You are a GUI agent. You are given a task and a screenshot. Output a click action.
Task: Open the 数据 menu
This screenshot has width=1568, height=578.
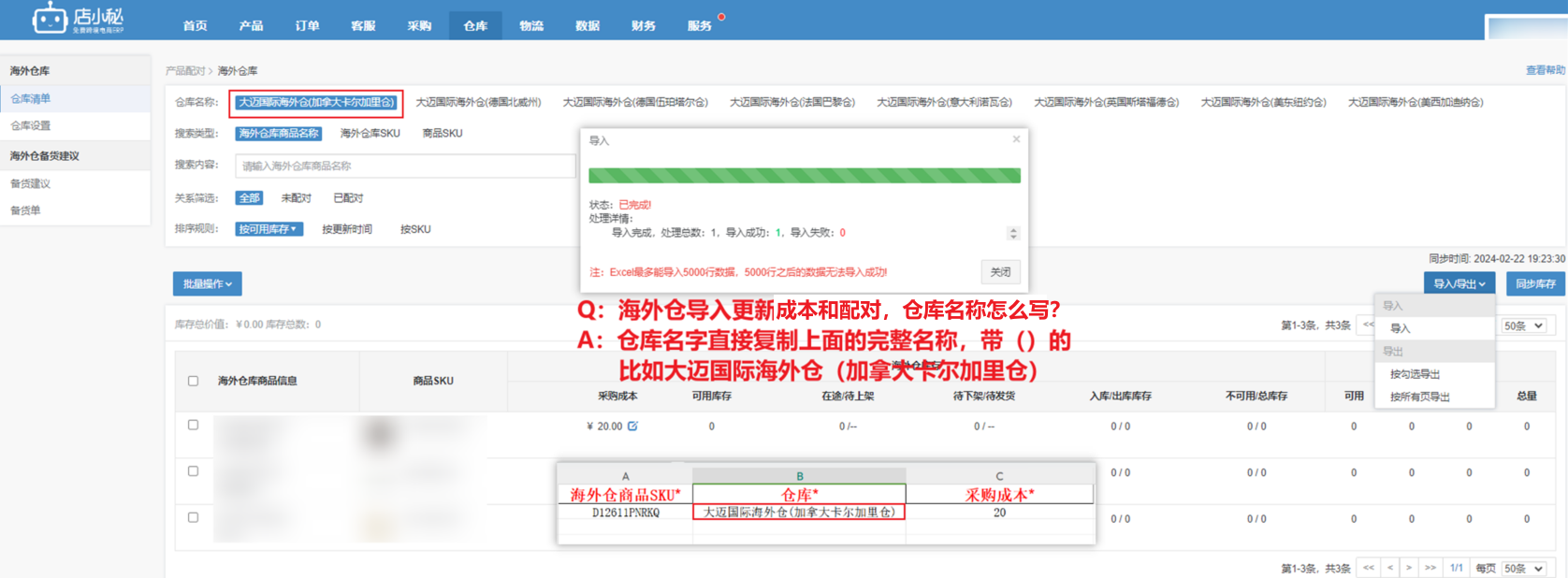[588, 25]
